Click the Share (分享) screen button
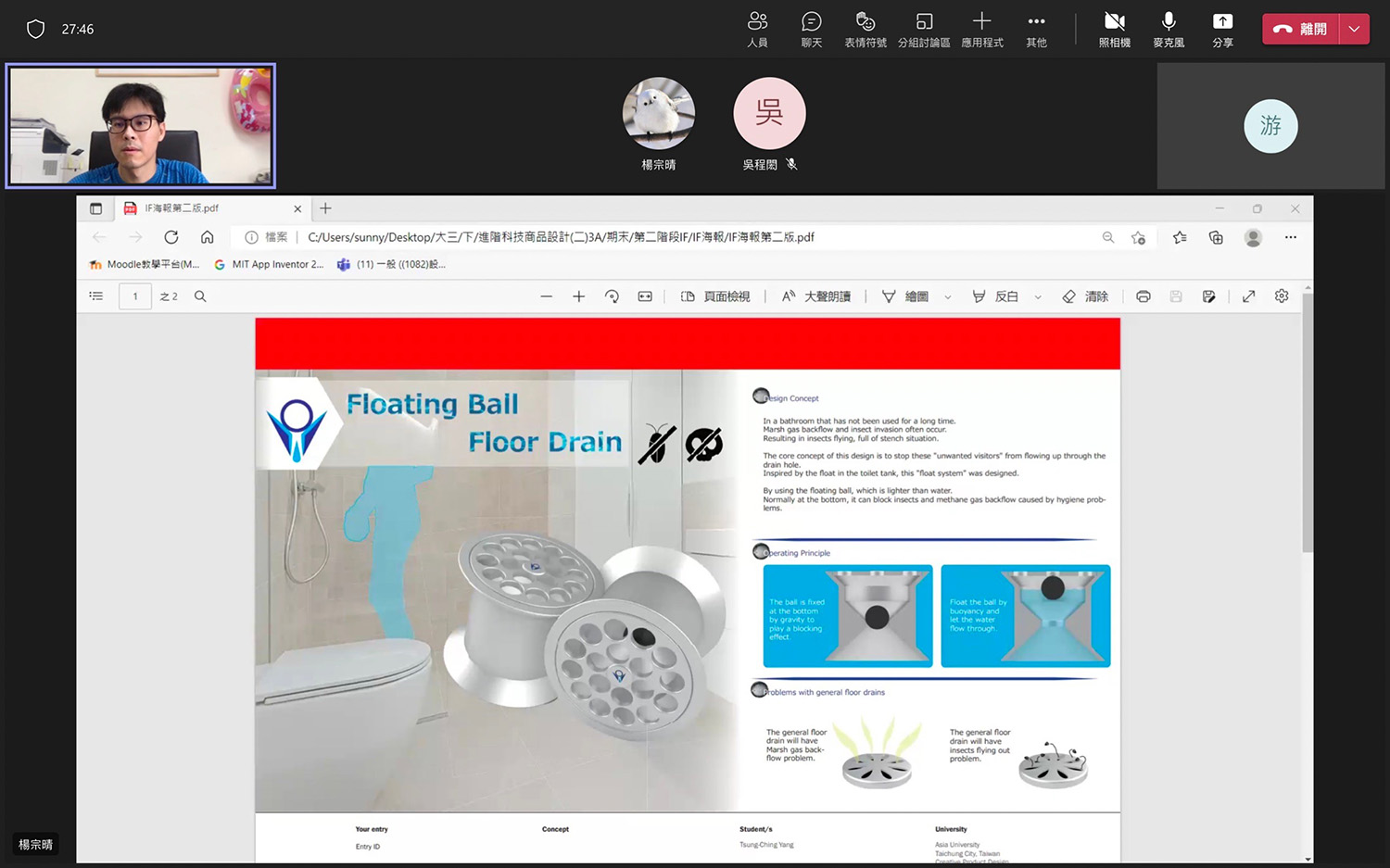 coord(1222,29)
